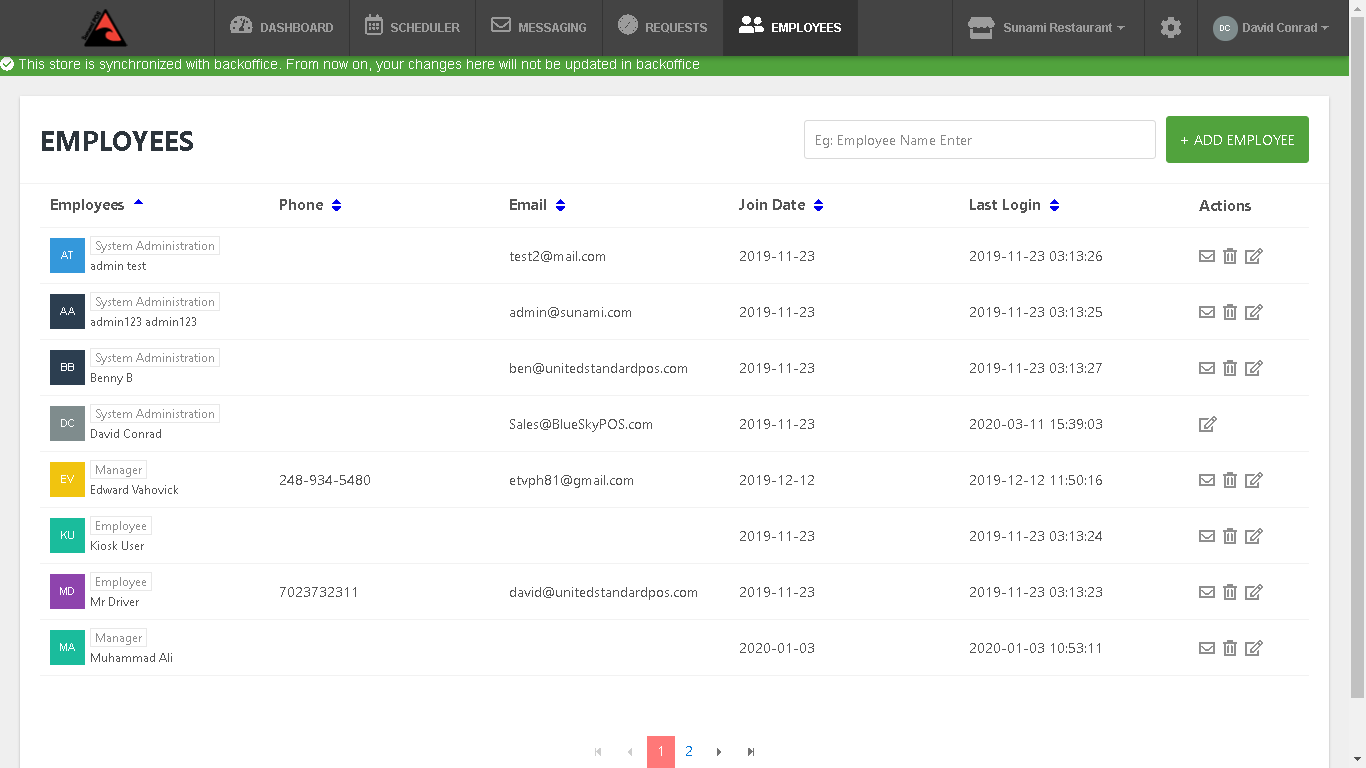
Task: Jump to last page
Action: pos(751,752)
